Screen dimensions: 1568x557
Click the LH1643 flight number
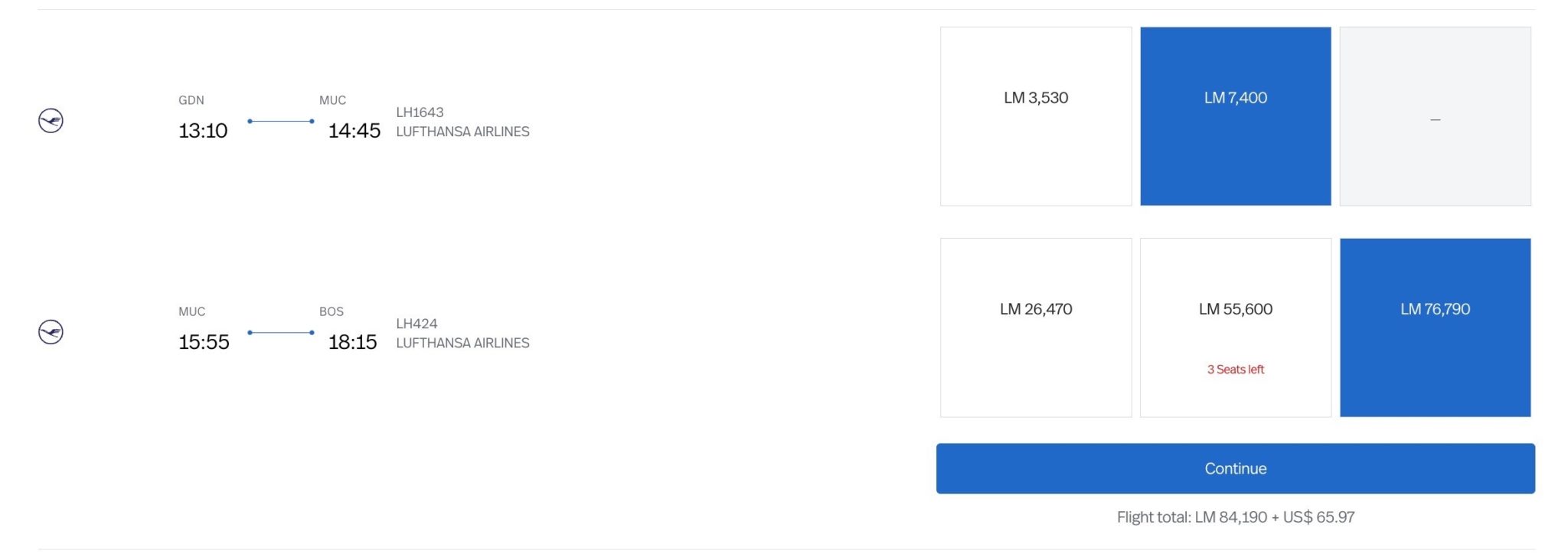click(420, 112)
